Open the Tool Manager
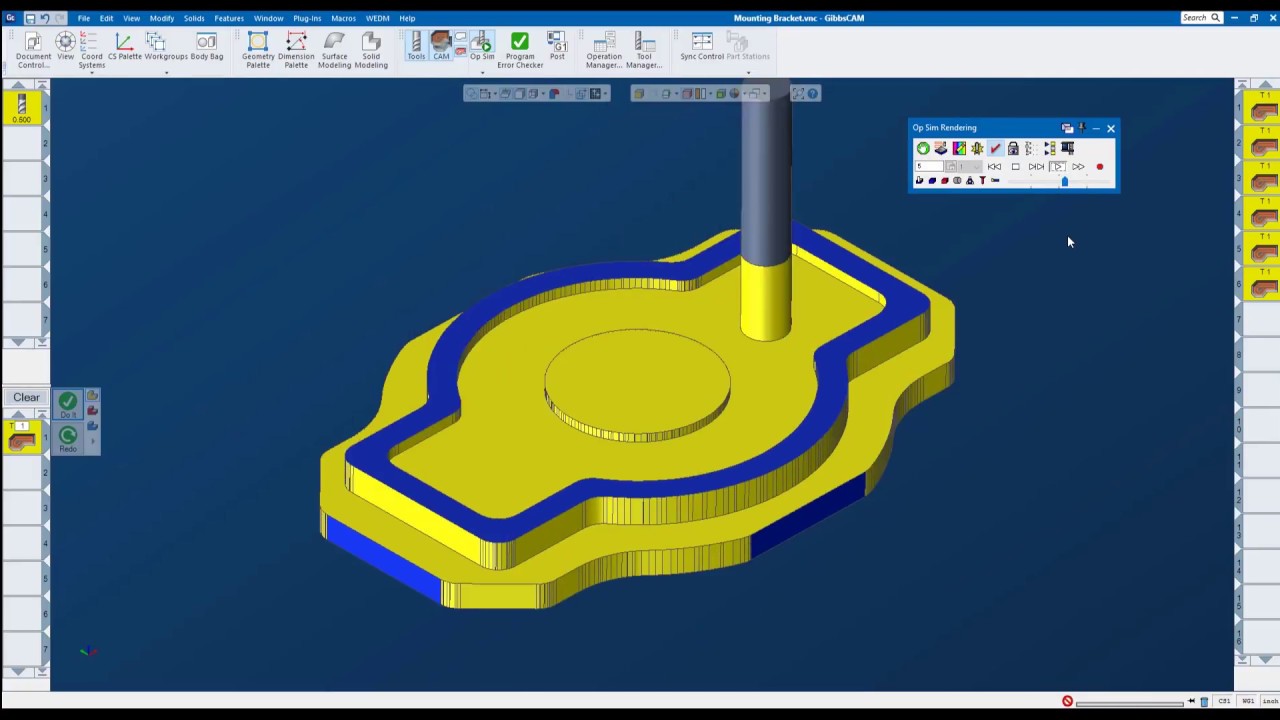The height and width of the screenshot is (720, 1280). 644,49
